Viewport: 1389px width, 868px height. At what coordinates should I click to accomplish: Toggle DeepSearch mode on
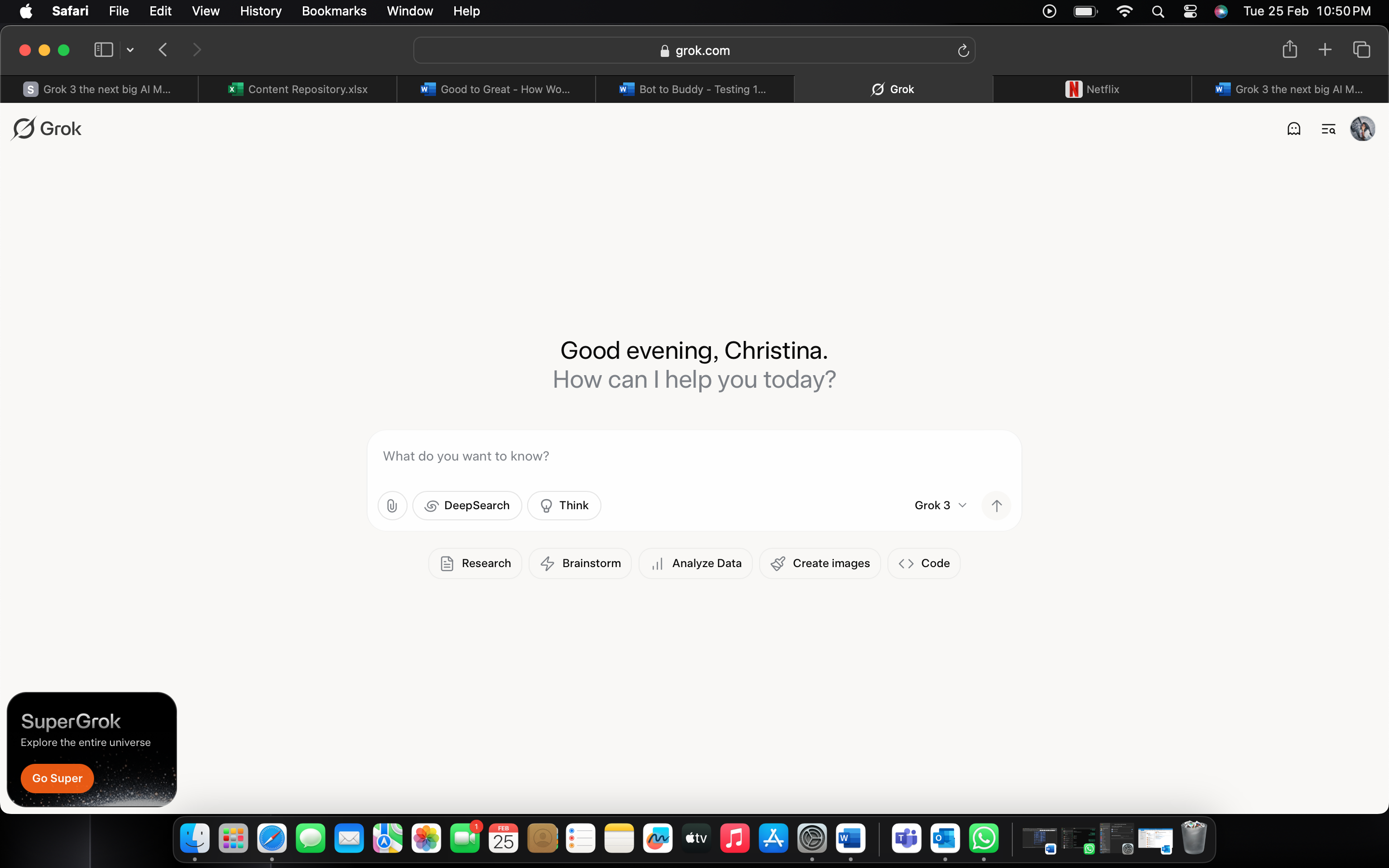(x=467, y=506)
